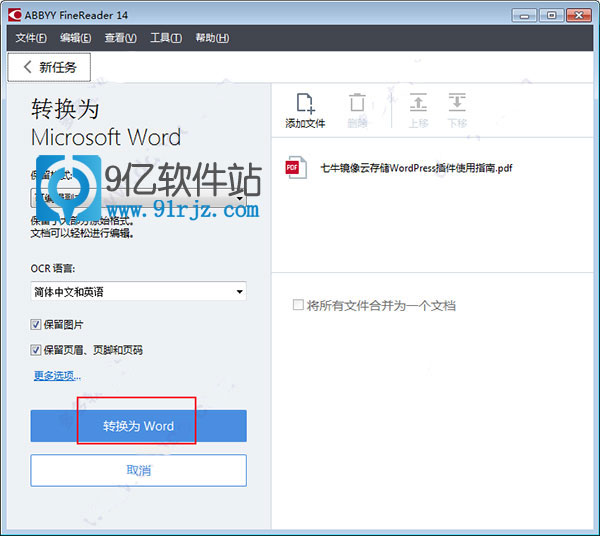Image resolution: width=600 pixels, height=536 pixels.
Task: Open the 文件(F) menu
Action: [31, 38]
